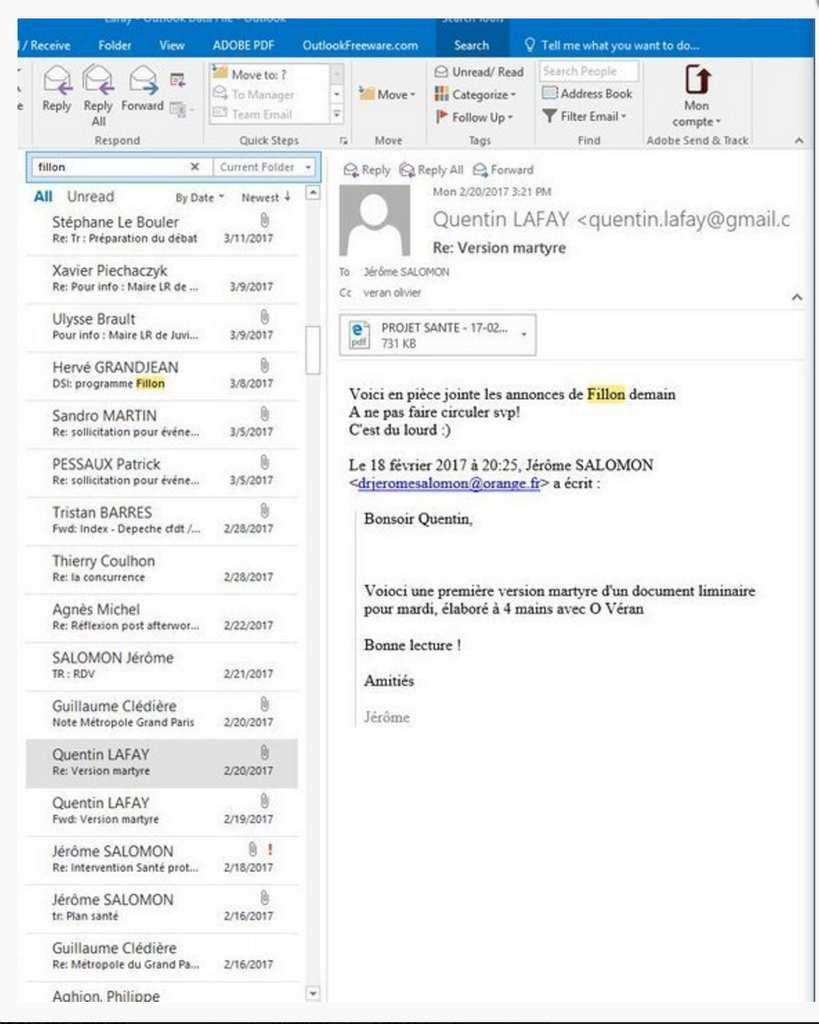This screenshot has width=819, height=1024.
Task: Click the Cc recipient veran olivier
Action: pos(392,293)
